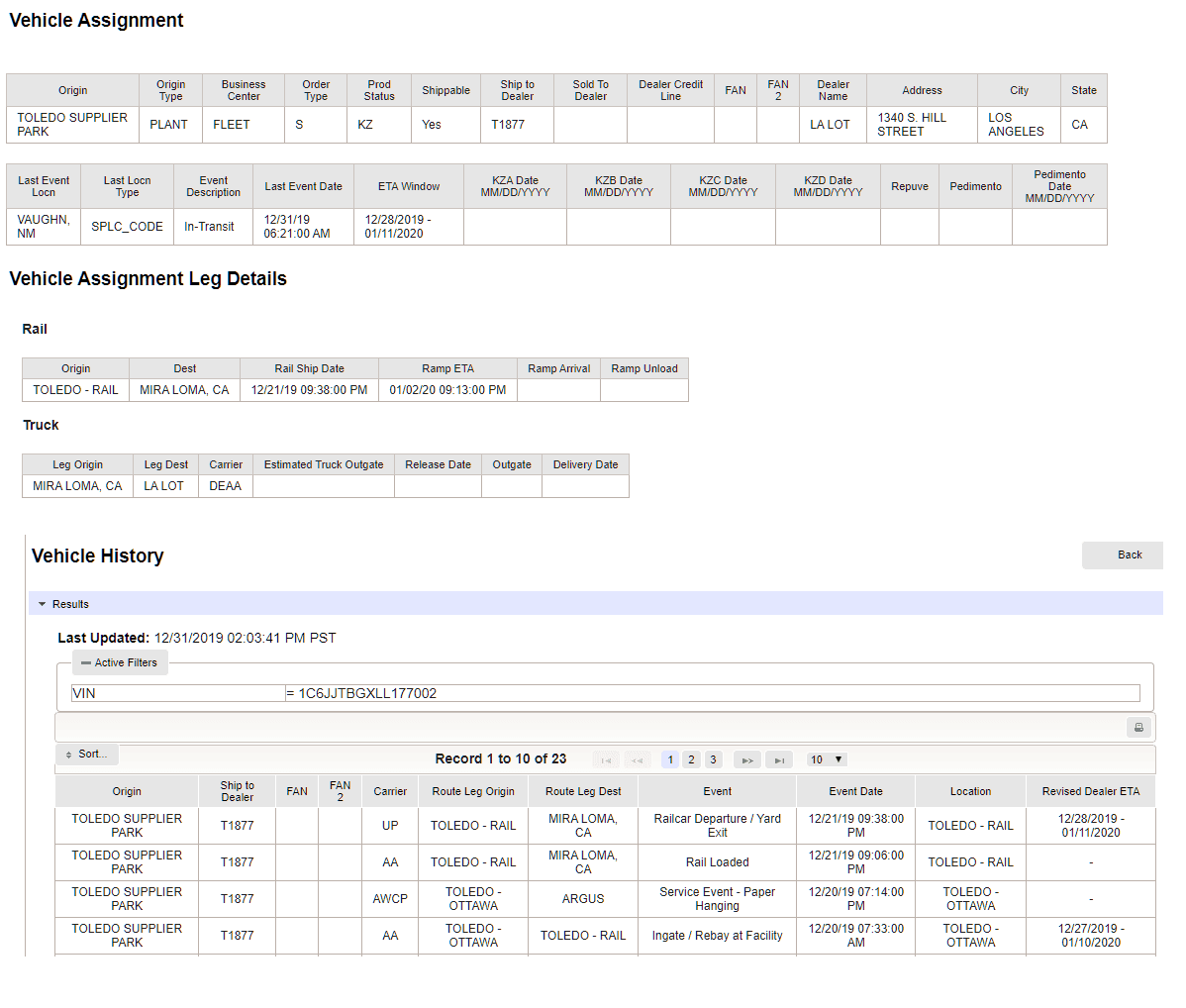The height and width of the screenshot is (1008, 1186).
Task: Select page 1 of results
Action: (670, 759)
